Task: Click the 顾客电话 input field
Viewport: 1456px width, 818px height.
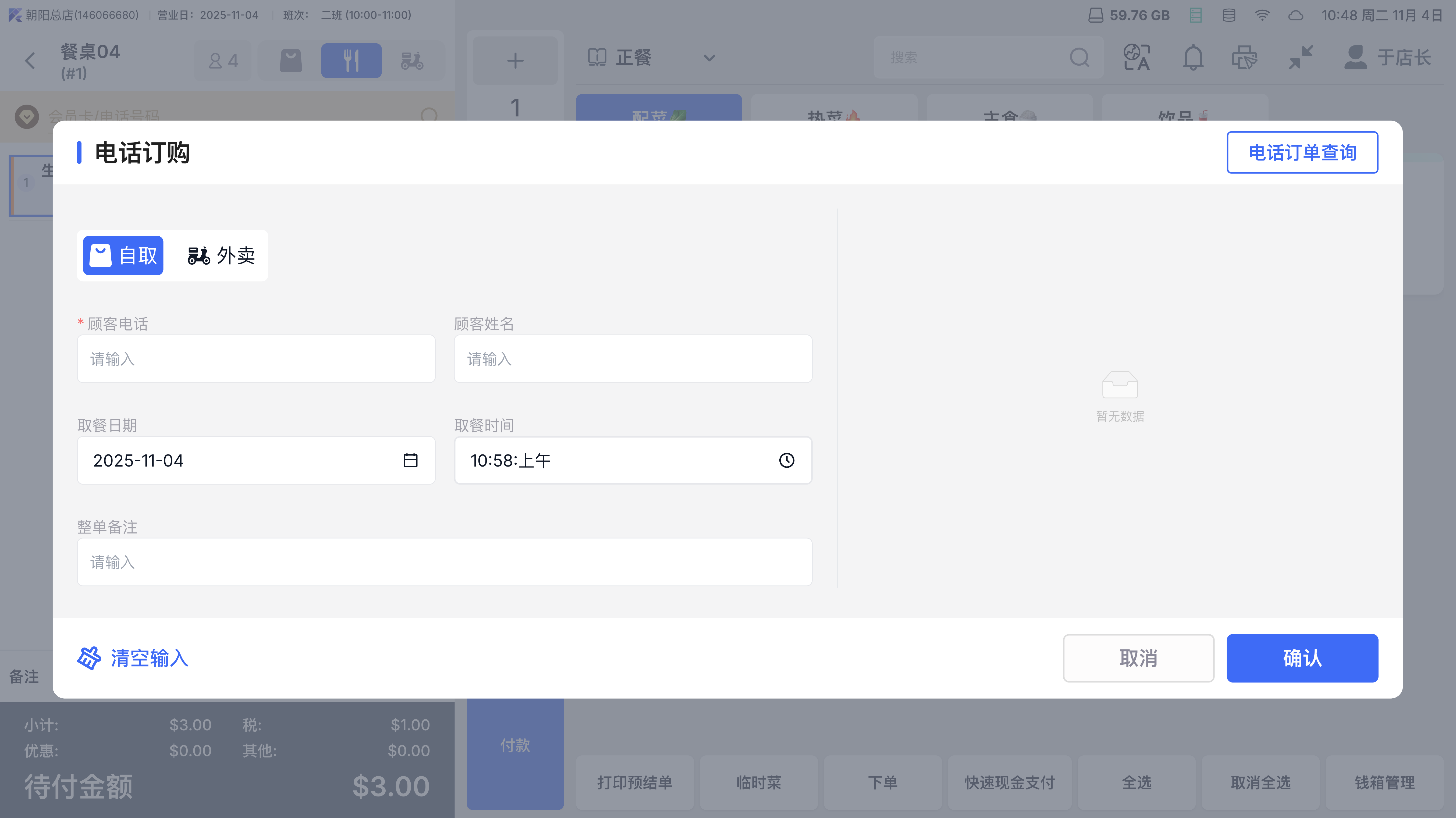Action: [x=256, y=359]
